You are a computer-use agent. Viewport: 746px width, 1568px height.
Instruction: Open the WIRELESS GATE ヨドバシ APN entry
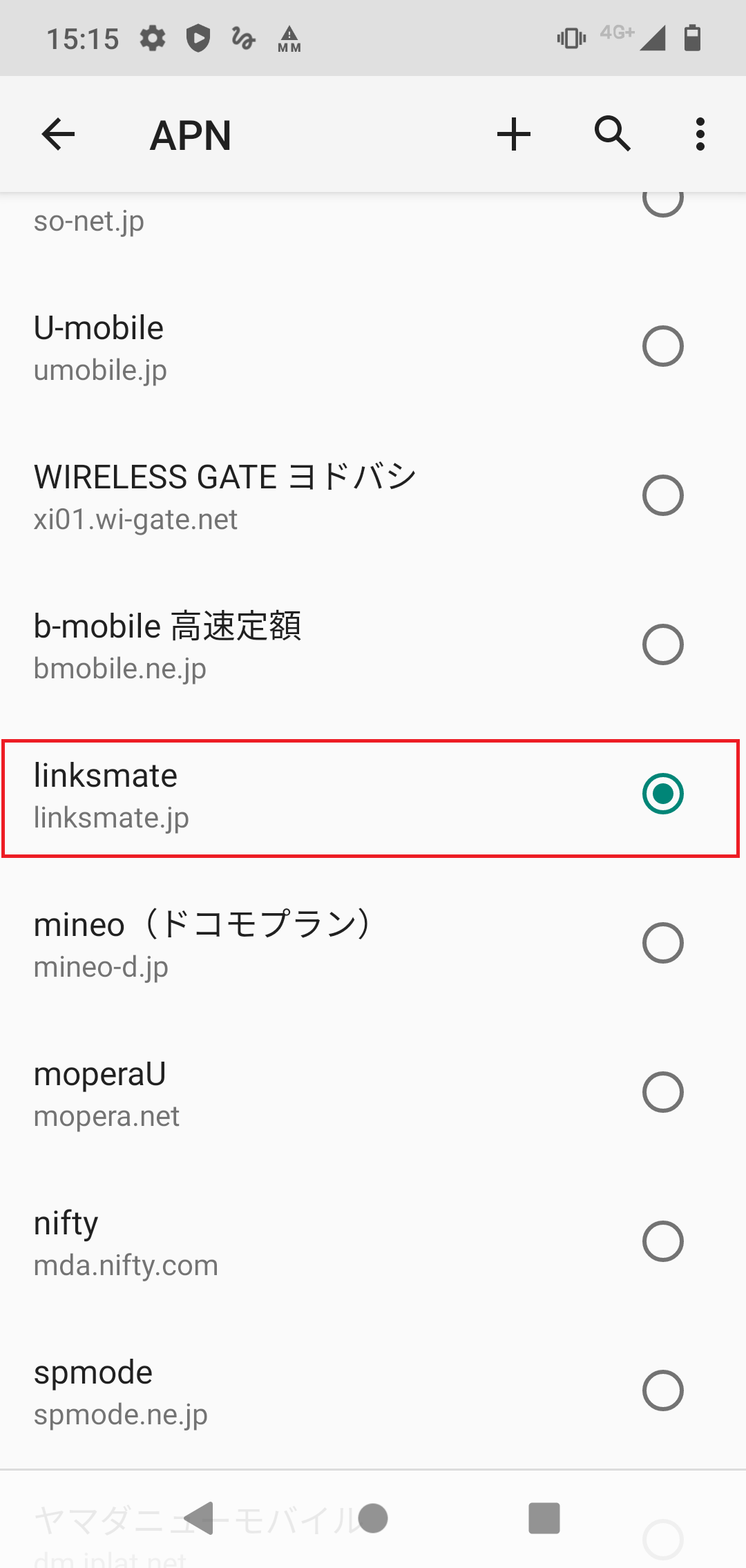pos(276,495)
